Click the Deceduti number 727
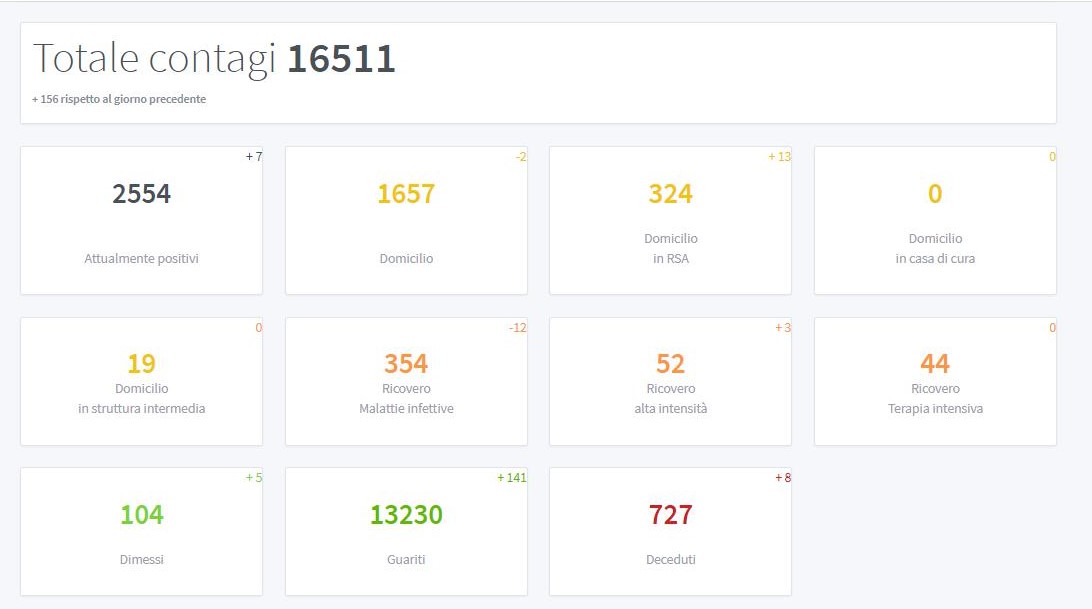The image size is (1092, 609). click(x=670, y=515)
